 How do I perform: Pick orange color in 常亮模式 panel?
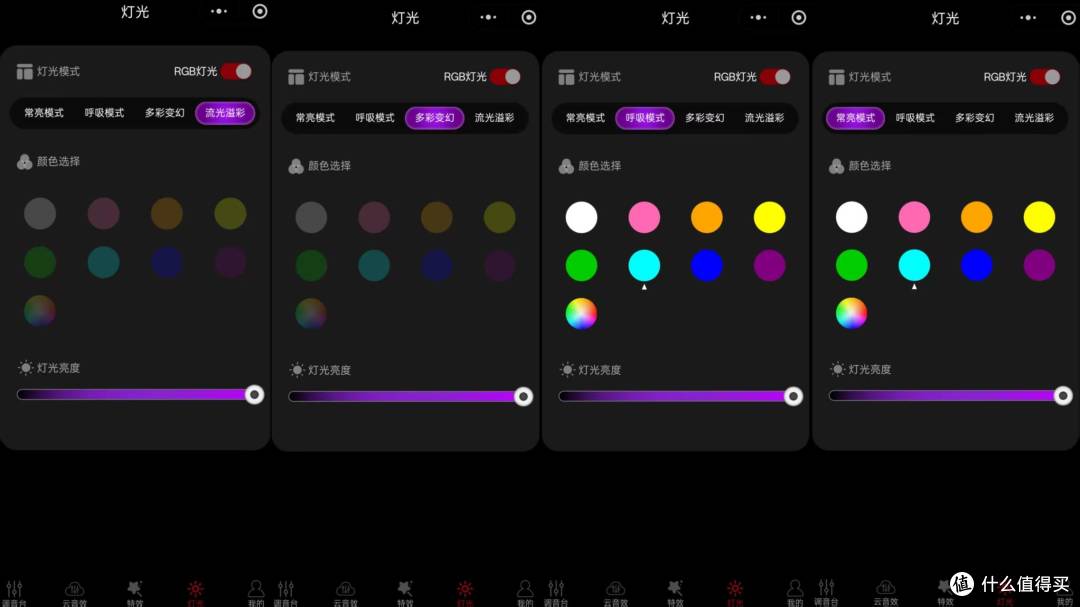coord(977,217)
